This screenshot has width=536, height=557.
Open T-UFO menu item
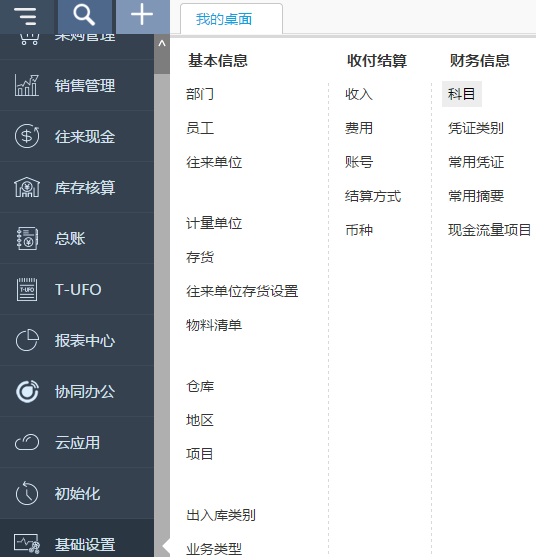pyautogui.click(x=78, y=290)
